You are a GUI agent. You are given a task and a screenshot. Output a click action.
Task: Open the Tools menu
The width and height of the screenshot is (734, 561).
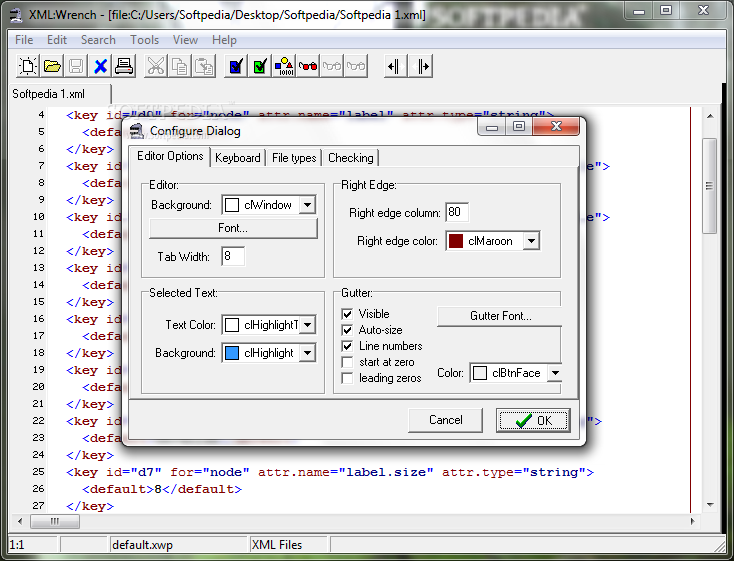[144, 40]
